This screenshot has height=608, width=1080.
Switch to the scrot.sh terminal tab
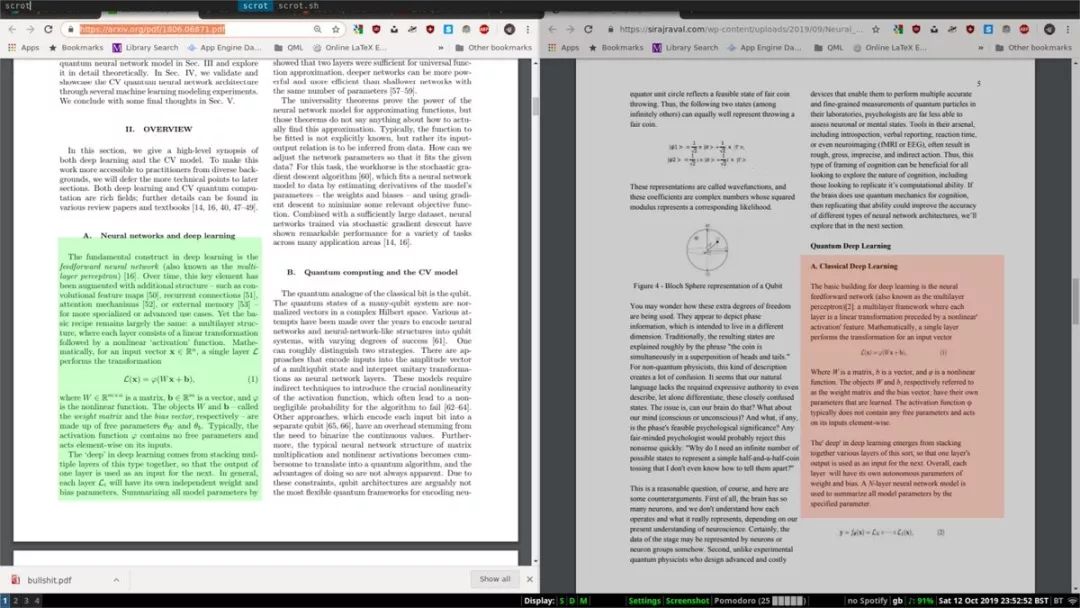coord(298,6)
